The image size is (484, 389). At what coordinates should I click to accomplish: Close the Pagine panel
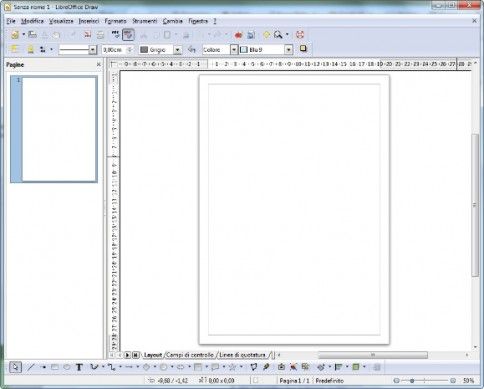click(x=99, y=64)
